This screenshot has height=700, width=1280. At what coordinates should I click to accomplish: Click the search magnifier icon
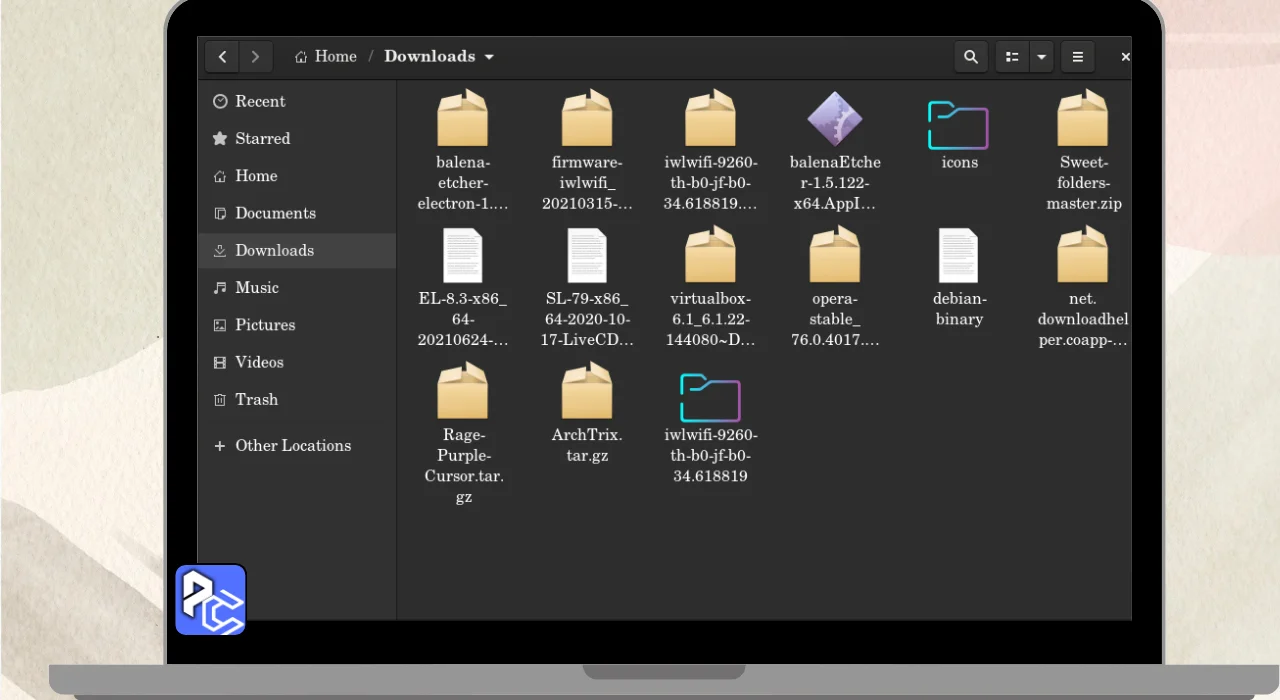click(970, 57)
